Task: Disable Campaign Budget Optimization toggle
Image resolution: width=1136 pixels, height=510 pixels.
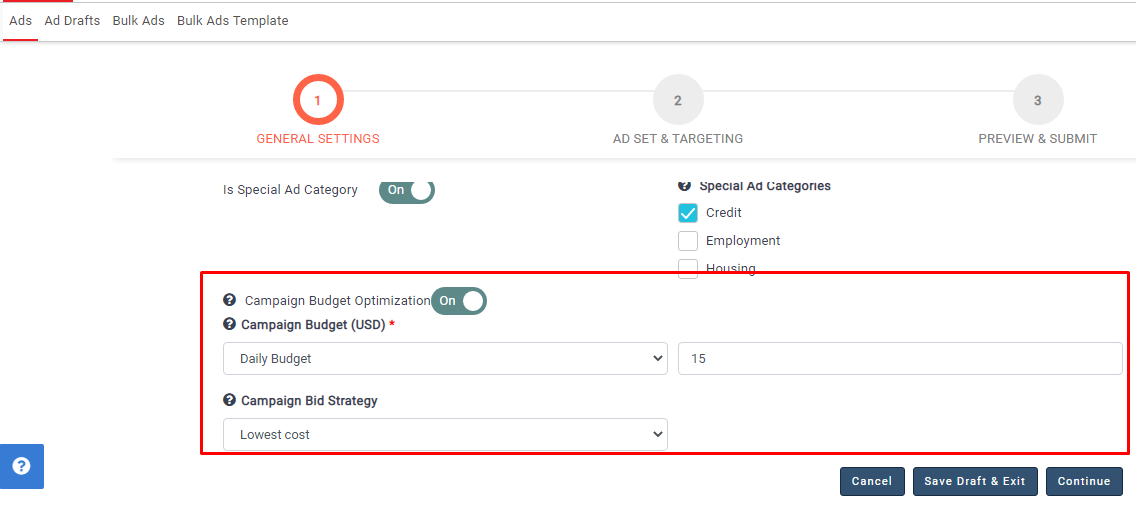Action: pyautogui.click(x=458, y=301)
